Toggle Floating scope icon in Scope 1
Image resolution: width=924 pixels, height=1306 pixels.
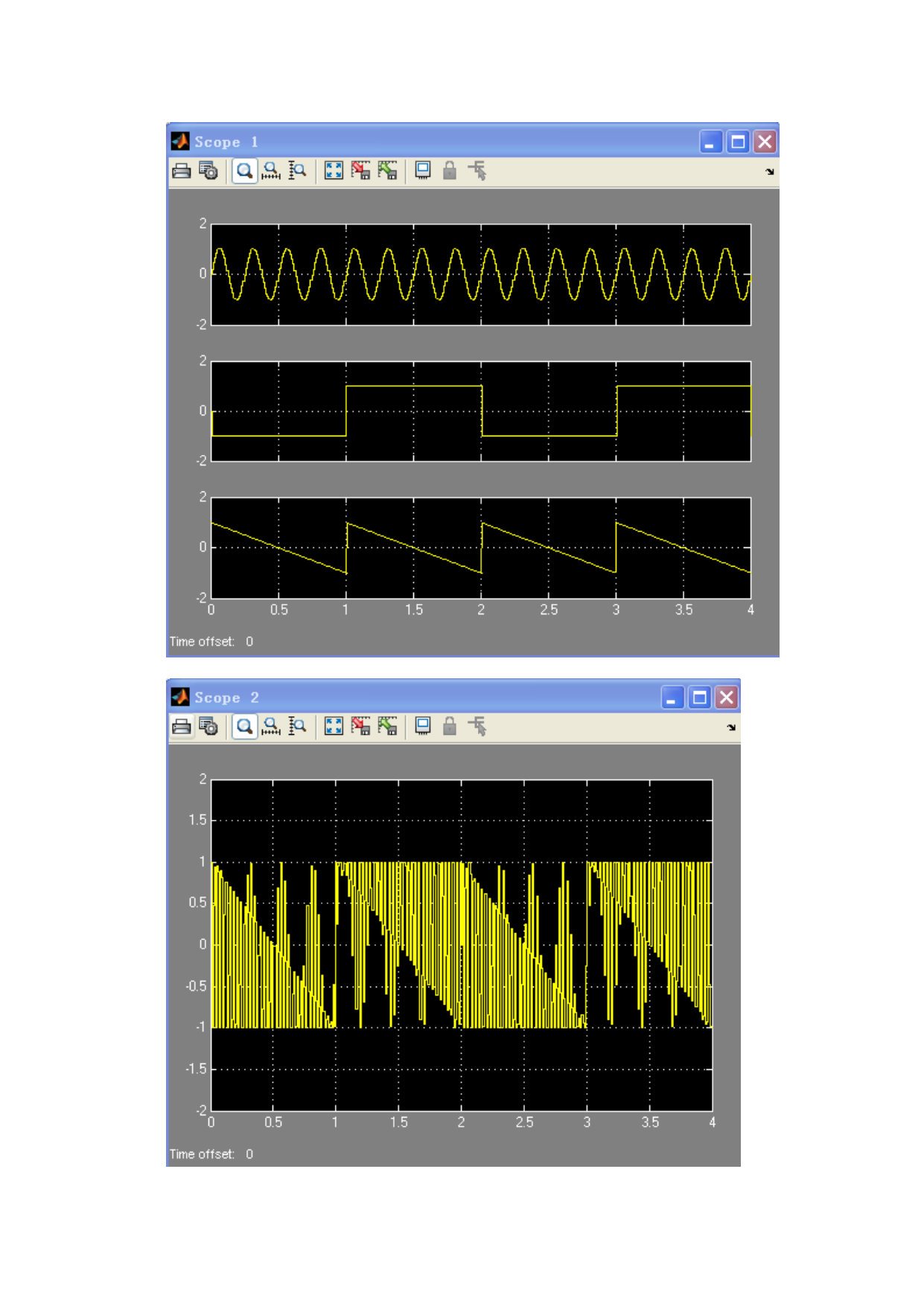click(x=423, y=171)
